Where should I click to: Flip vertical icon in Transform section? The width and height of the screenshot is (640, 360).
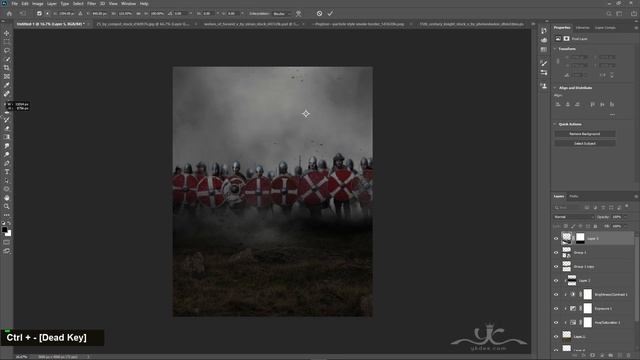click(x=611, y=75)
